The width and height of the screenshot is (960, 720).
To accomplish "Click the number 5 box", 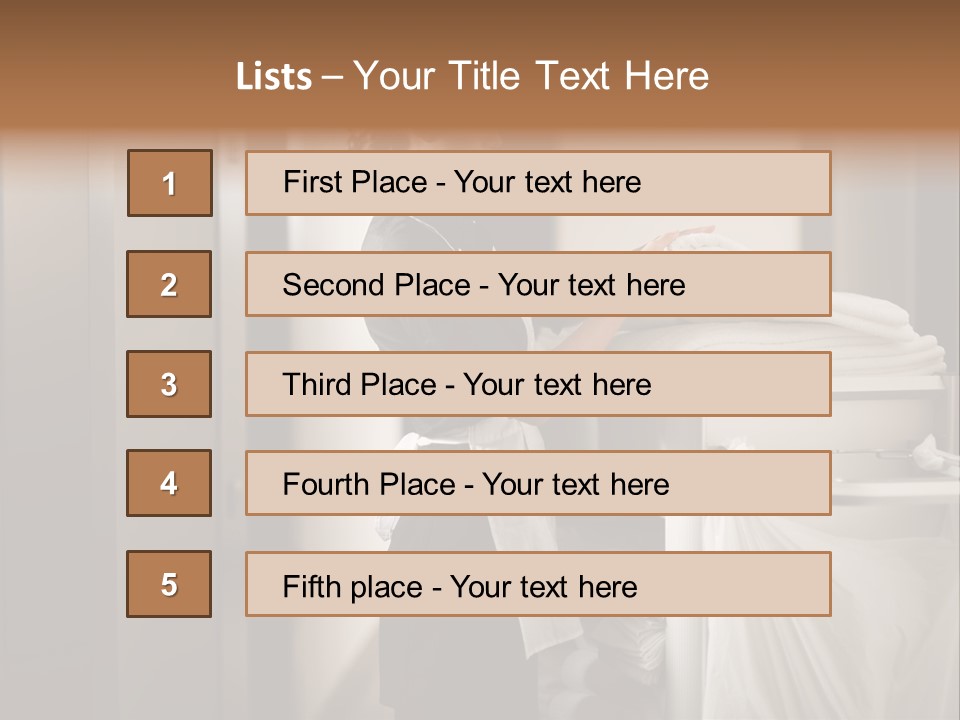I will pyautogui.click(x=169, y=584).
